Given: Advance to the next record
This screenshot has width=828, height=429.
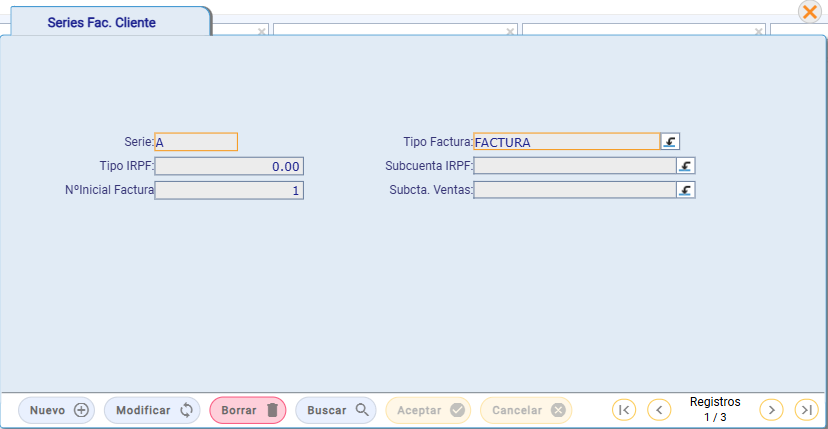Looking at the screenshot, I should coord(771,410).
